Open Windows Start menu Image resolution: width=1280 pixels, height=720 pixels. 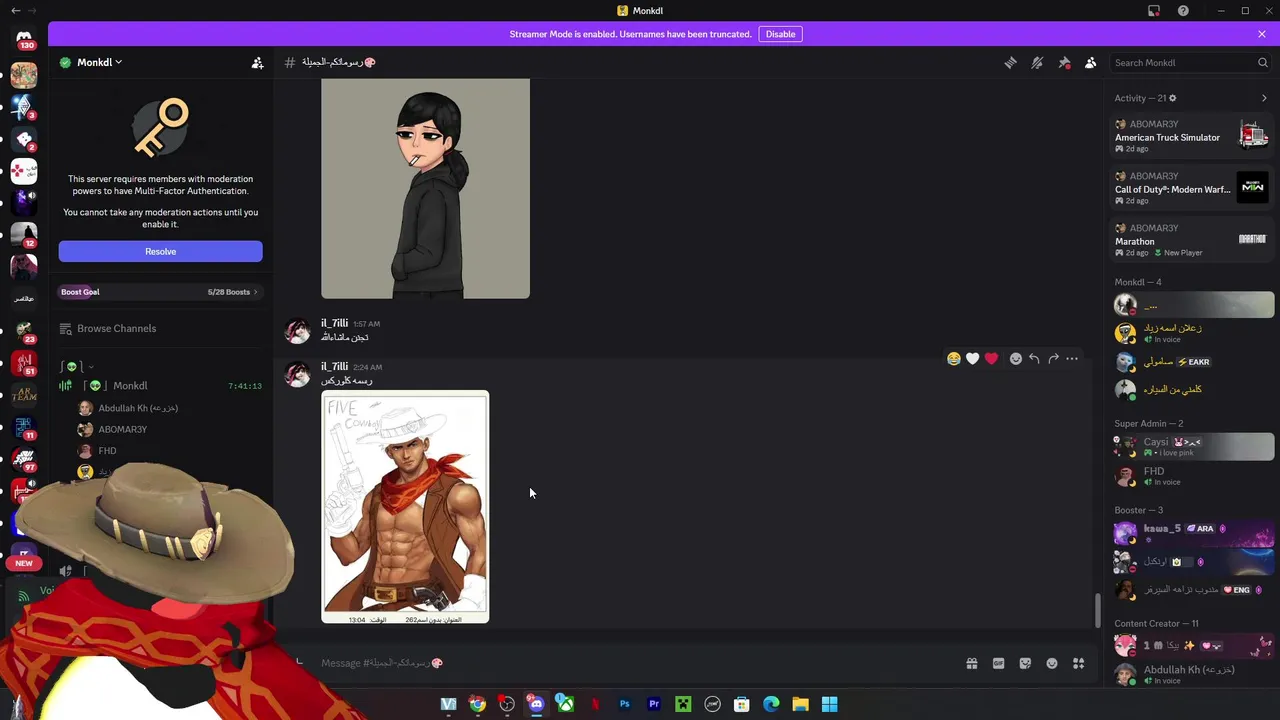click(x=830, y=704)
